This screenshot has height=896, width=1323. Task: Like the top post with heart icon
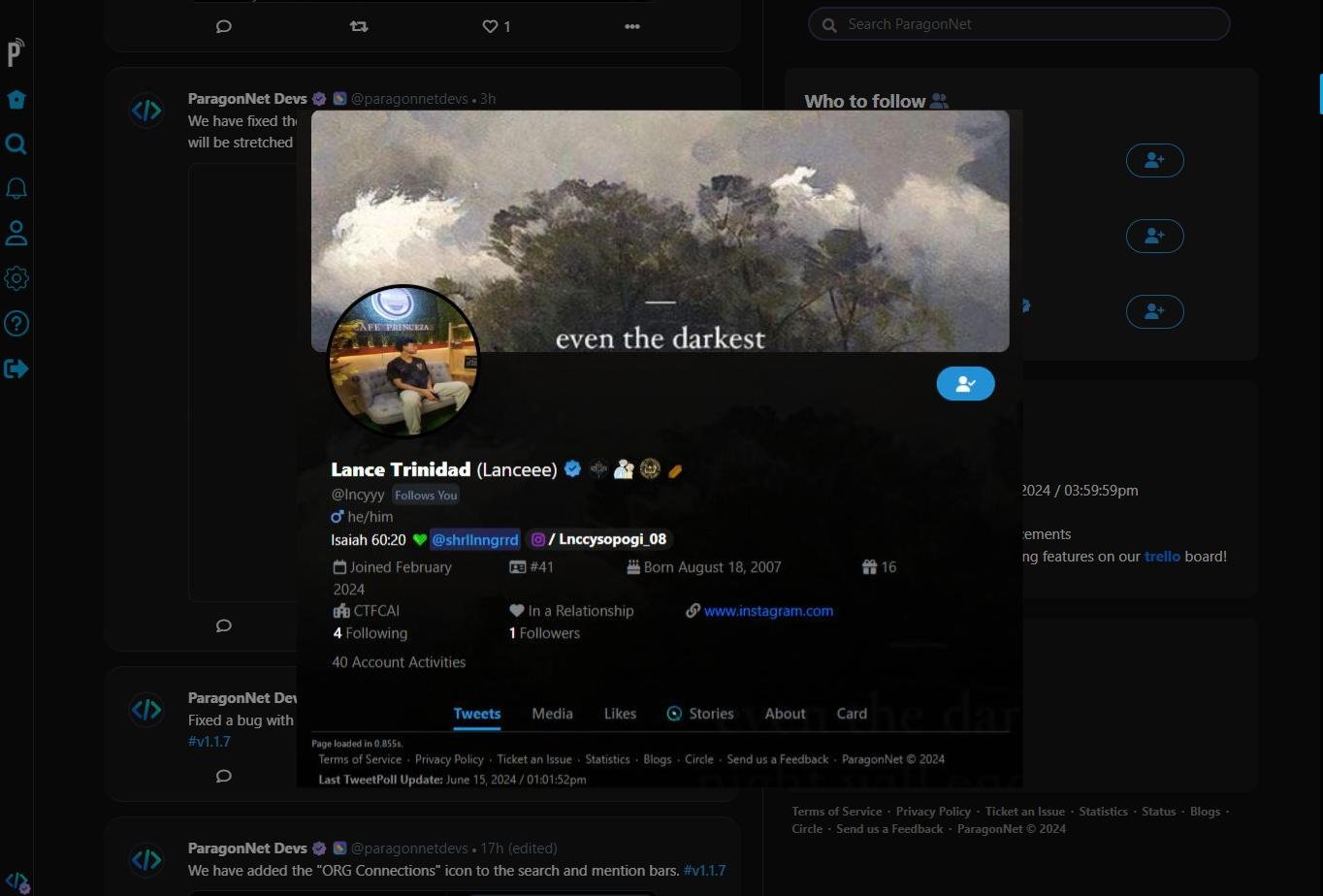click(491, 26)
